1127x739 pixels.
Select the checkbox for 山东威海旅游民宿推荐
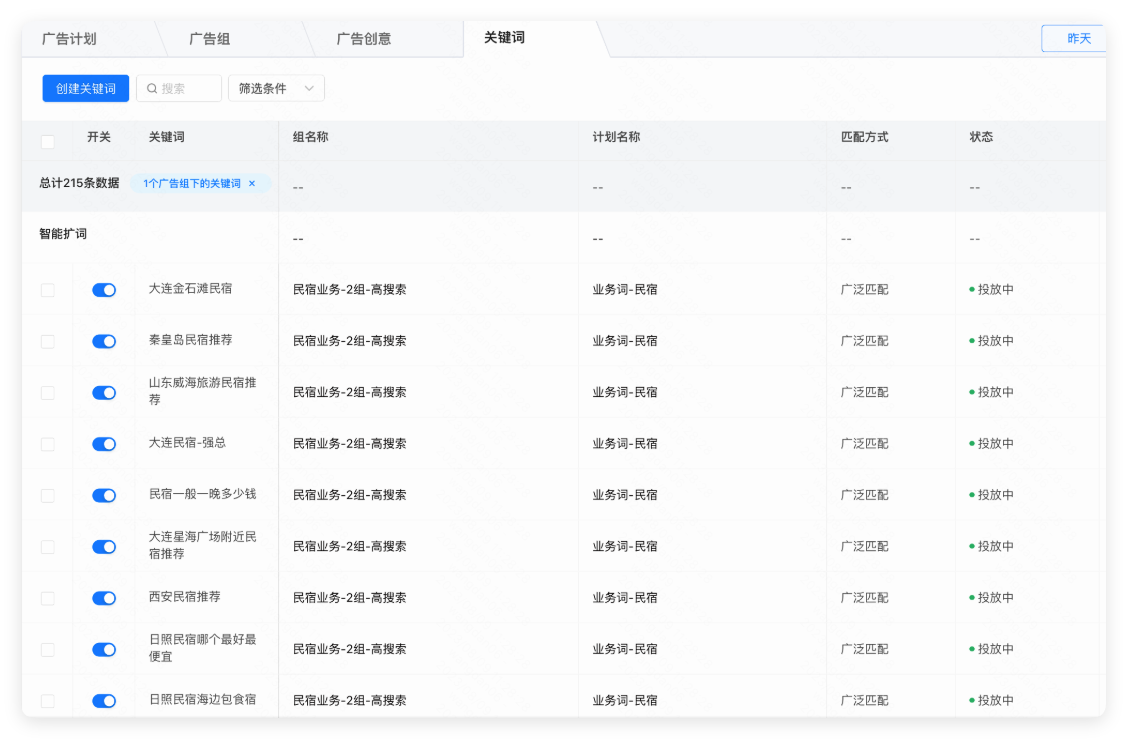tap(47, 393)
